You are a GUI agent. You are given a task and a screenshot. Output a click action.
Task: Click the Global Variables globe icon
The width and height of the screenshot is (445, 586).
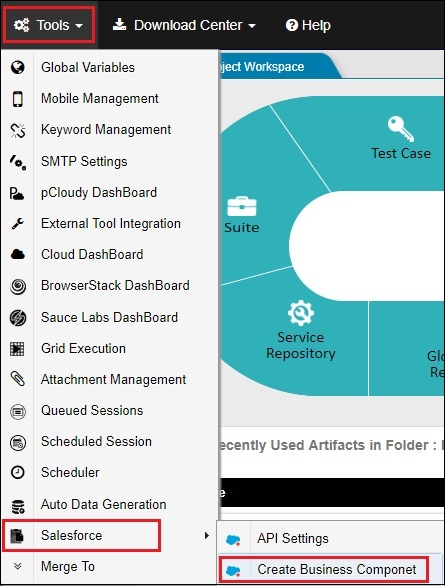click(18, 68)
